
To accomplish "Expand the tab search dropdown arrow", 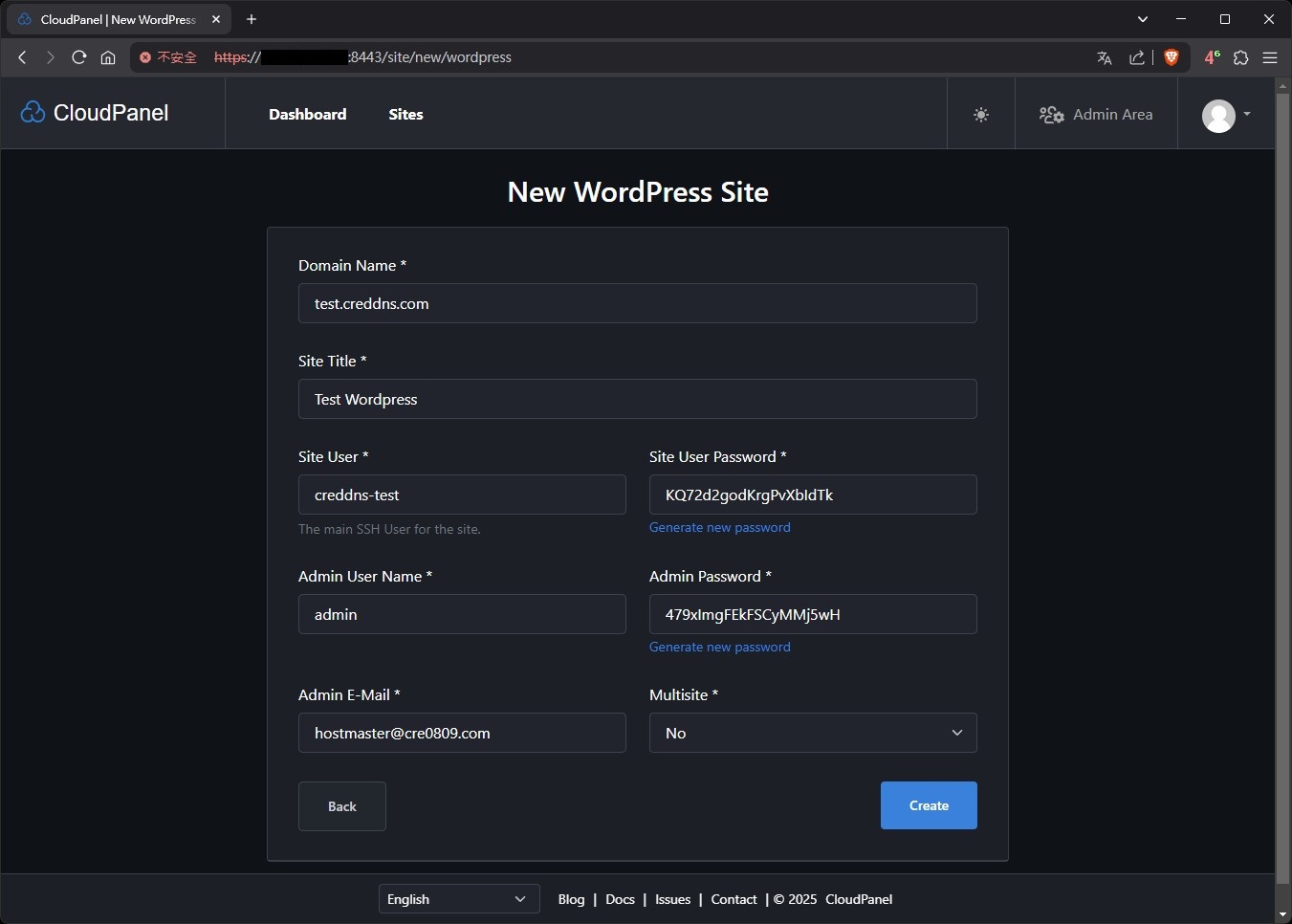I will [x=1143, y=19].
